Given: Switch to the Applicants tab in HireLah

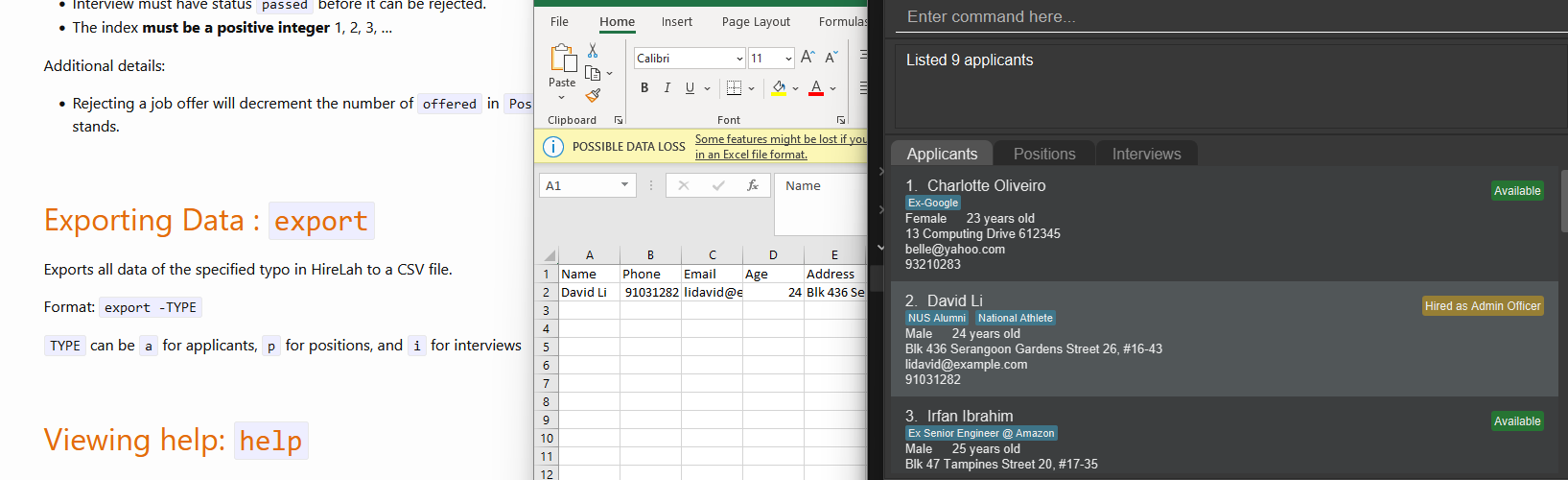Looking at the screenshot, I should (942, 154).
